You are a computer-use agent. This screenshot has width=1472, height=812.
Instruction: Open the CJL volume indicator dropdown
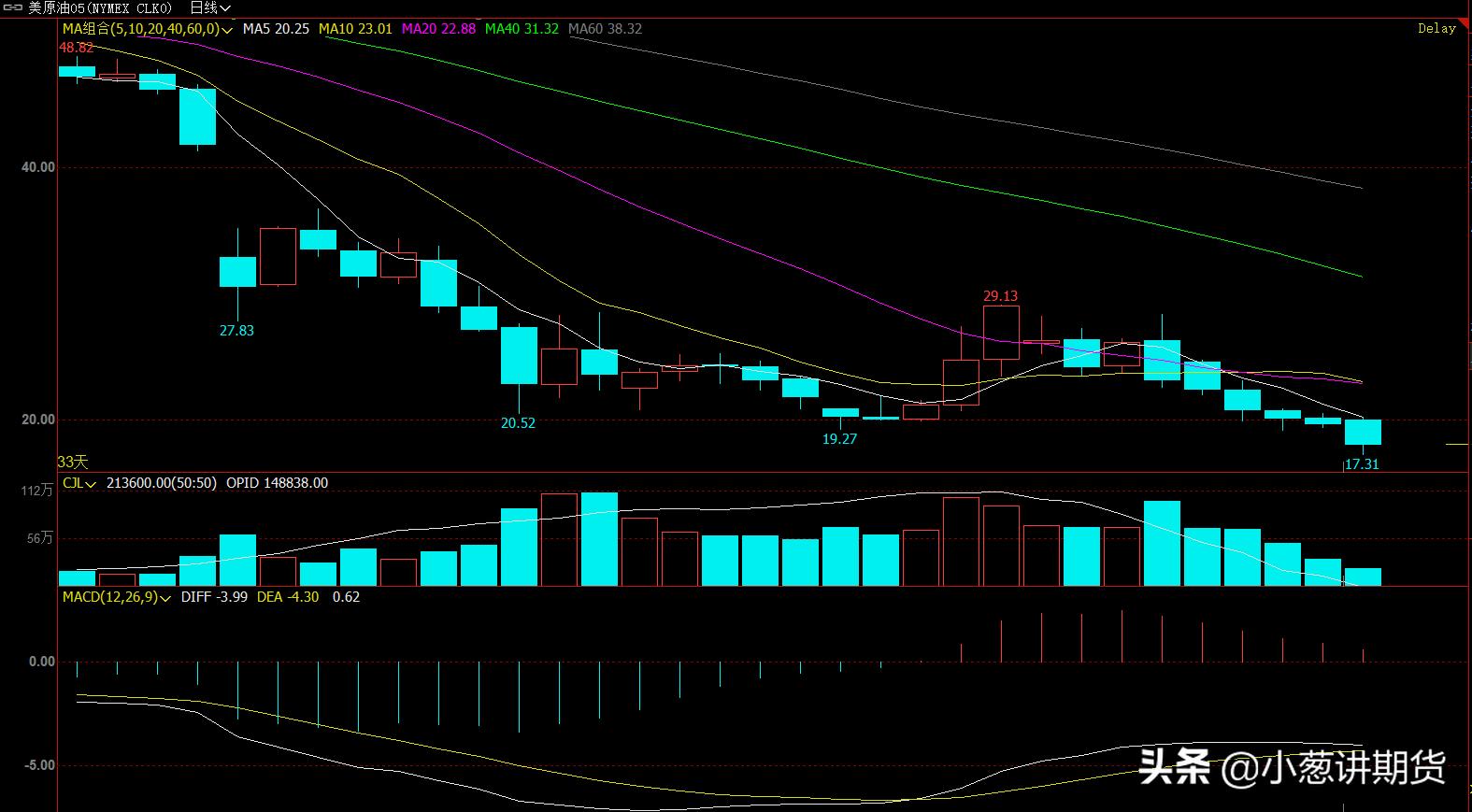coord(79,483)
